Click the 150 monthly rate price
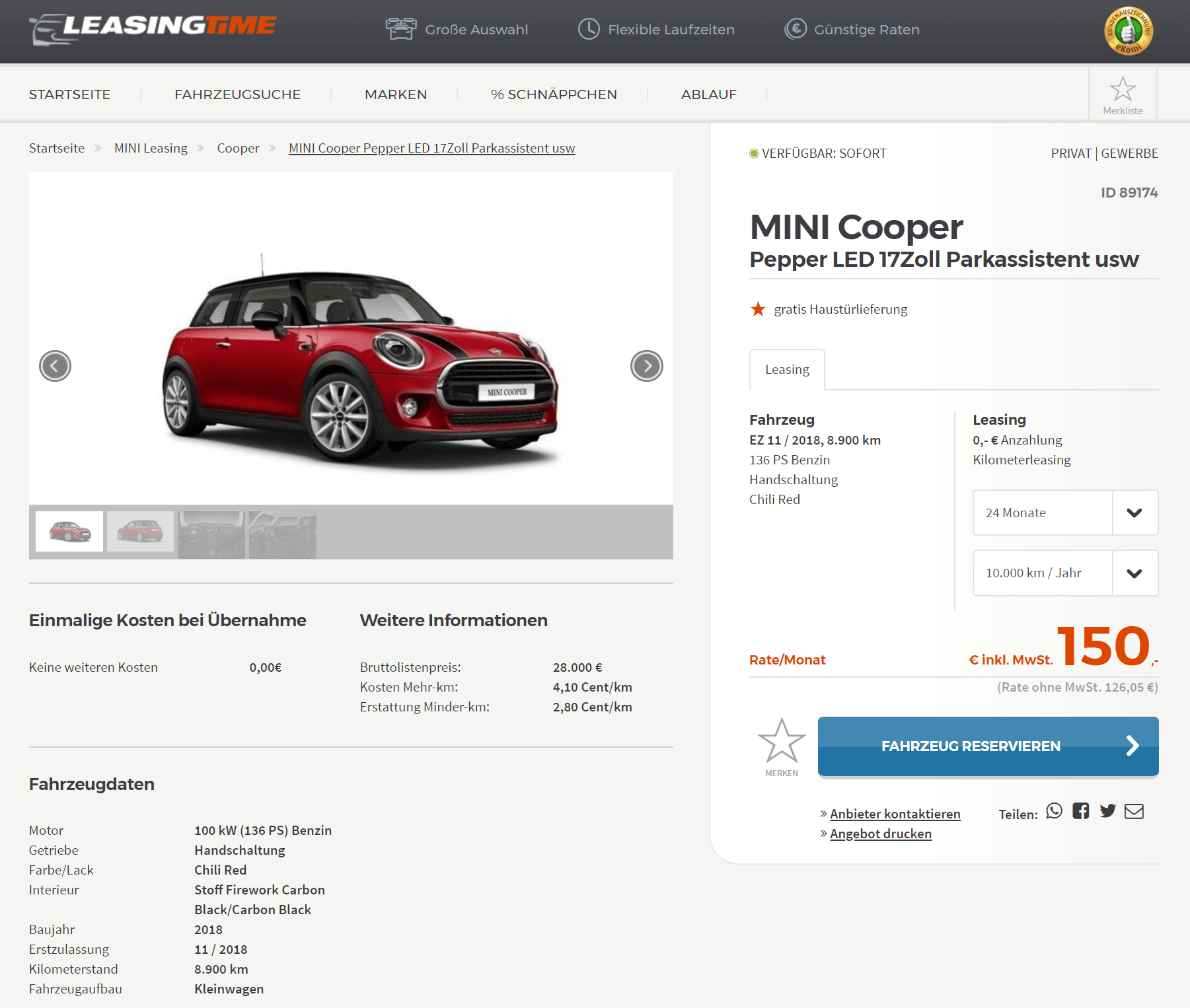This screenshot has width=1190, height=1008. tap(1104, 645)
